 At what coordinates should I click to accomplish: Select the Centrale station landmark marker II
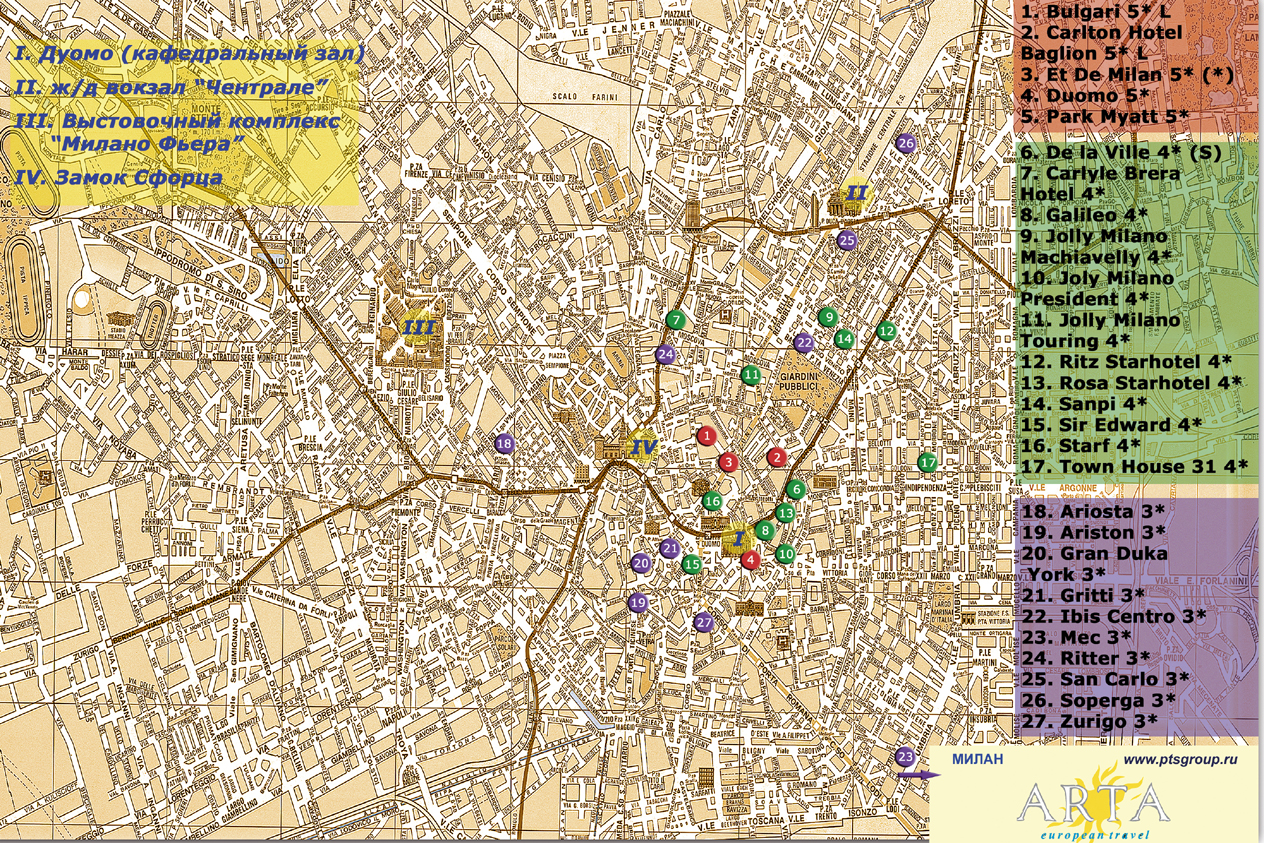point(858,192)
